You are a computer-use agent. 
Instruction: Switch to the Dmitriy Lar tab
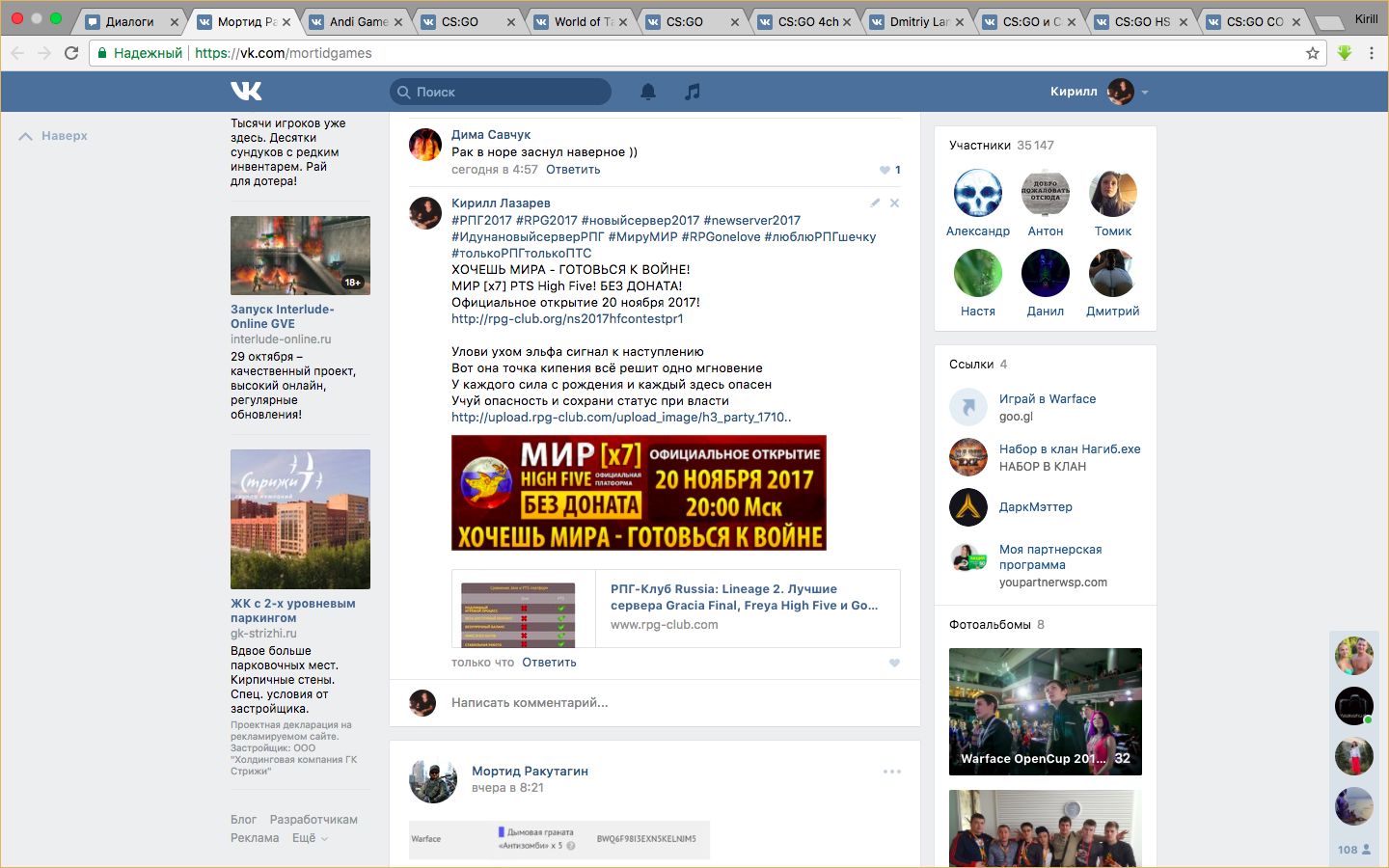[916, 21]
